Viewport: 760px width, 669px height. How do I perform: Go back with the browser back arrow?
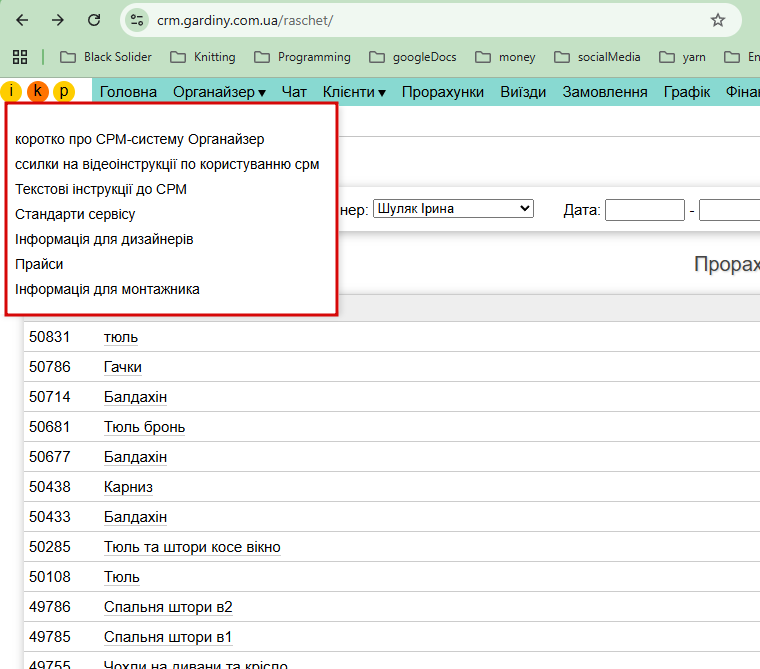pos(22,20)
